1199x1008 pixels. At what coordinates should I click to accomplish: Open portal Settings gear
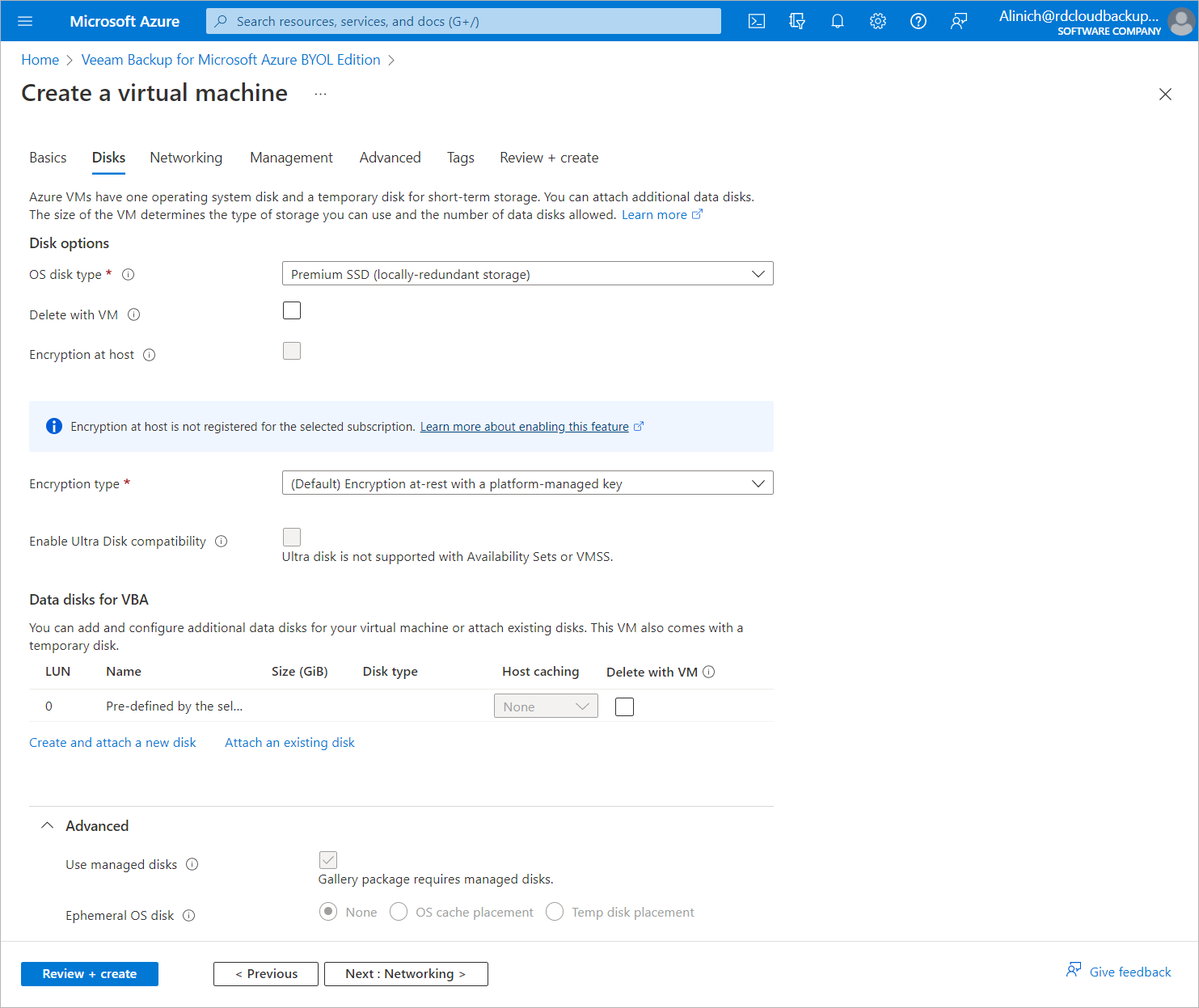click(x=878, y=21)
